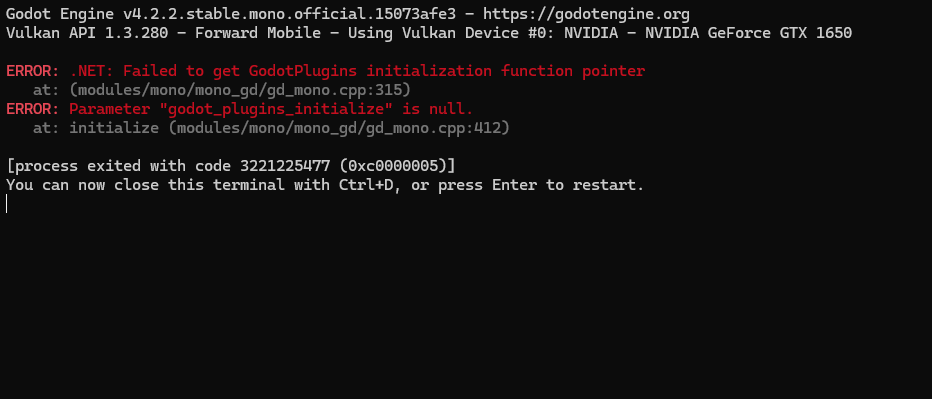The width and height of the screenshot is (932, 399).
Task: Click the Godot Engine title text
Action: click(x=60, y=14)
